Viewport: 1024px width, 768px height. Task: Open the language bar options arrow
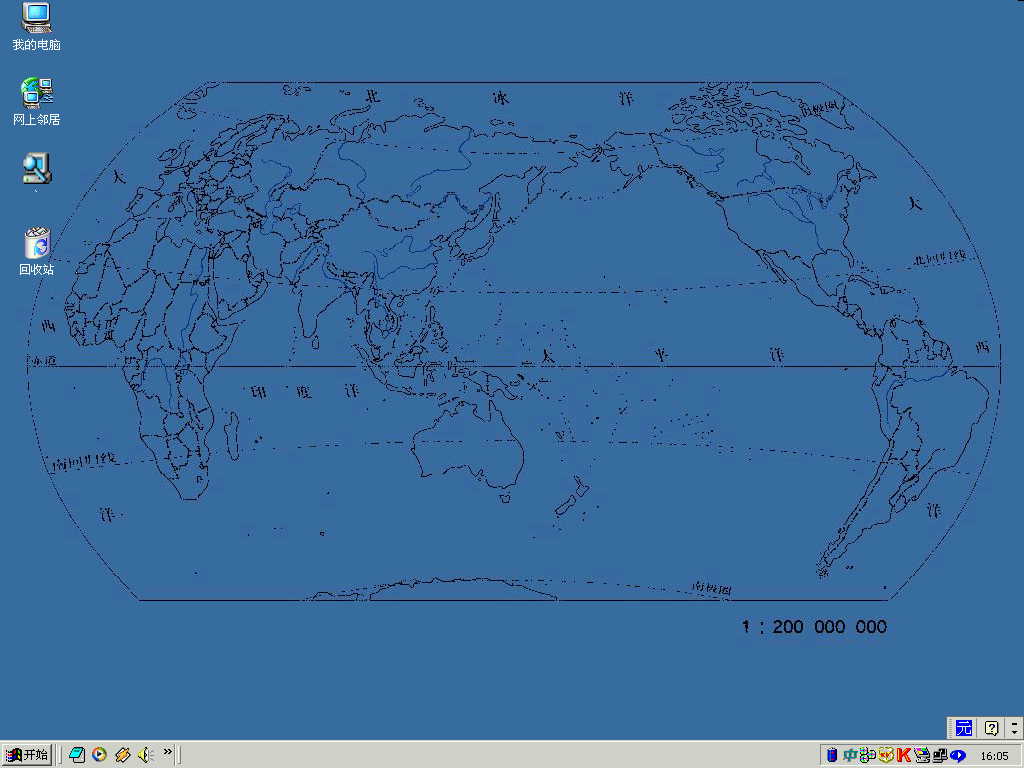coord(1014,728)
